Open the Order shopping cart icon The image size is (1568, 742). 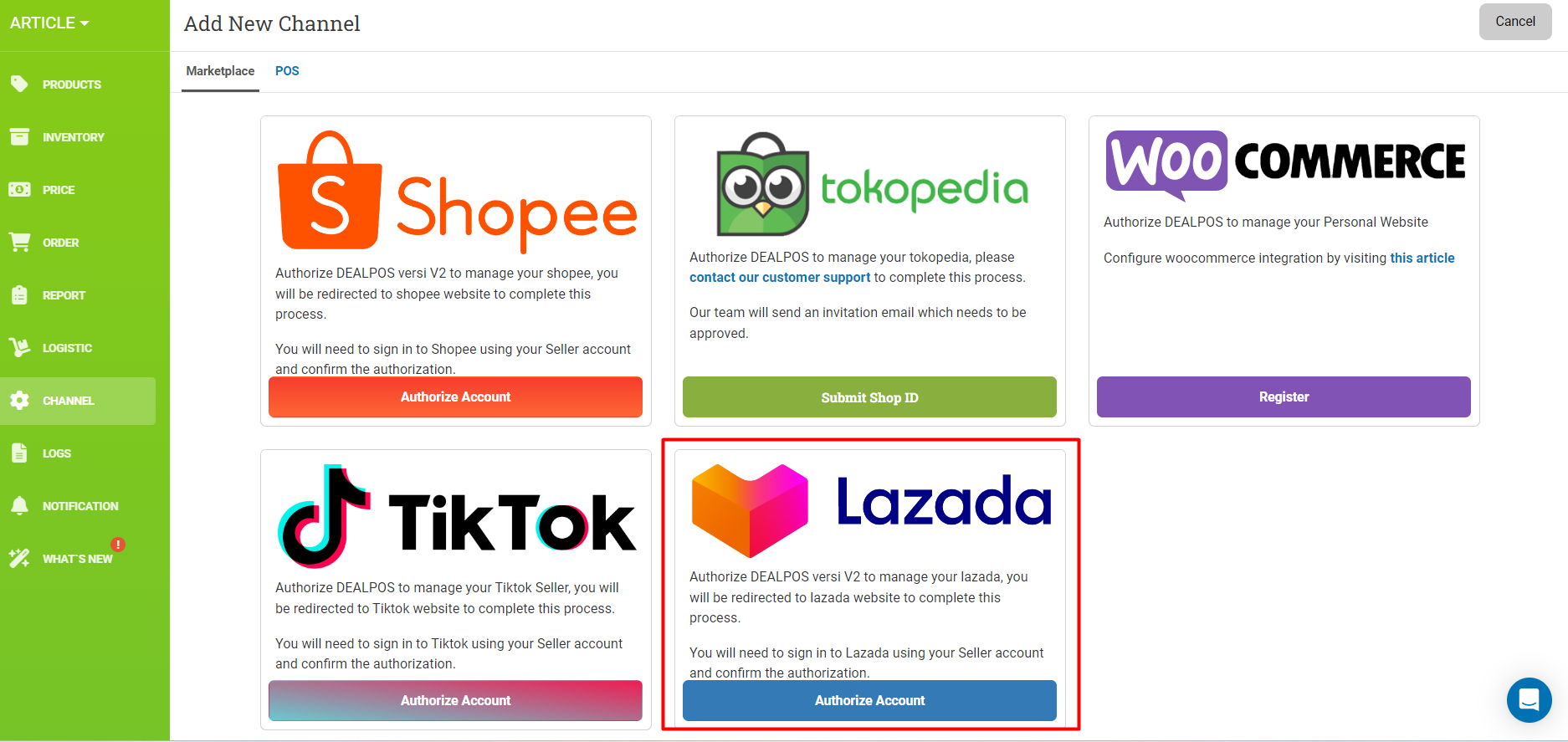click(x=19, y=242)
